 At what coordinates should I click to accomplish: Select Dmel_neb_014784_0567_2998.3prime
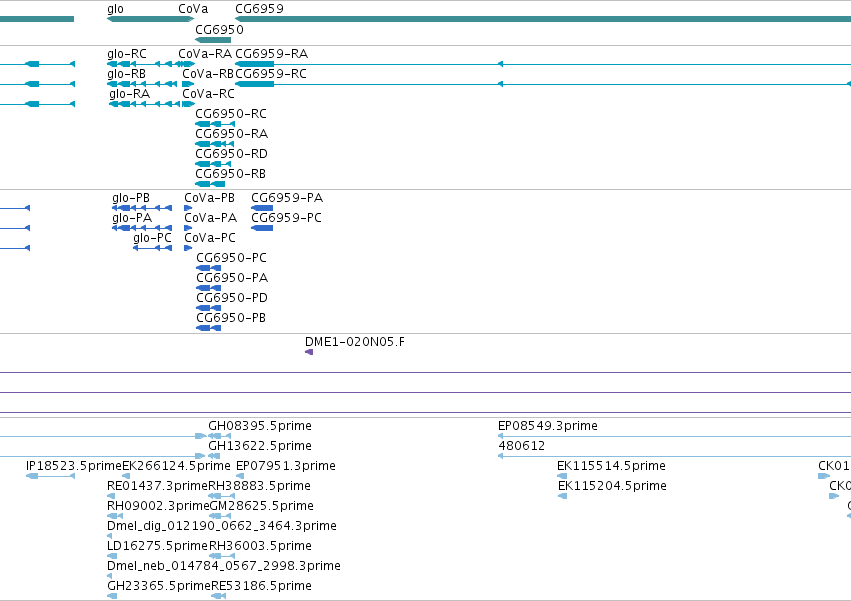tap(224, 566)
